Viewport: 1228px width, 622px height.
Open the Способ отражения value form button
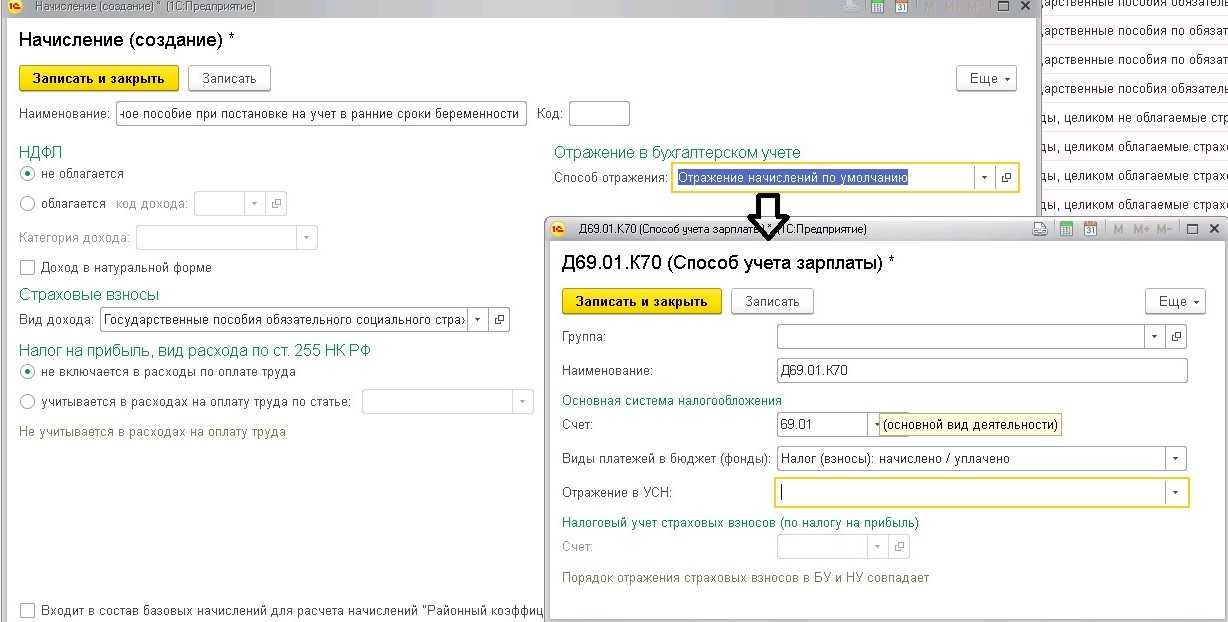click(x=1006, y=178)
